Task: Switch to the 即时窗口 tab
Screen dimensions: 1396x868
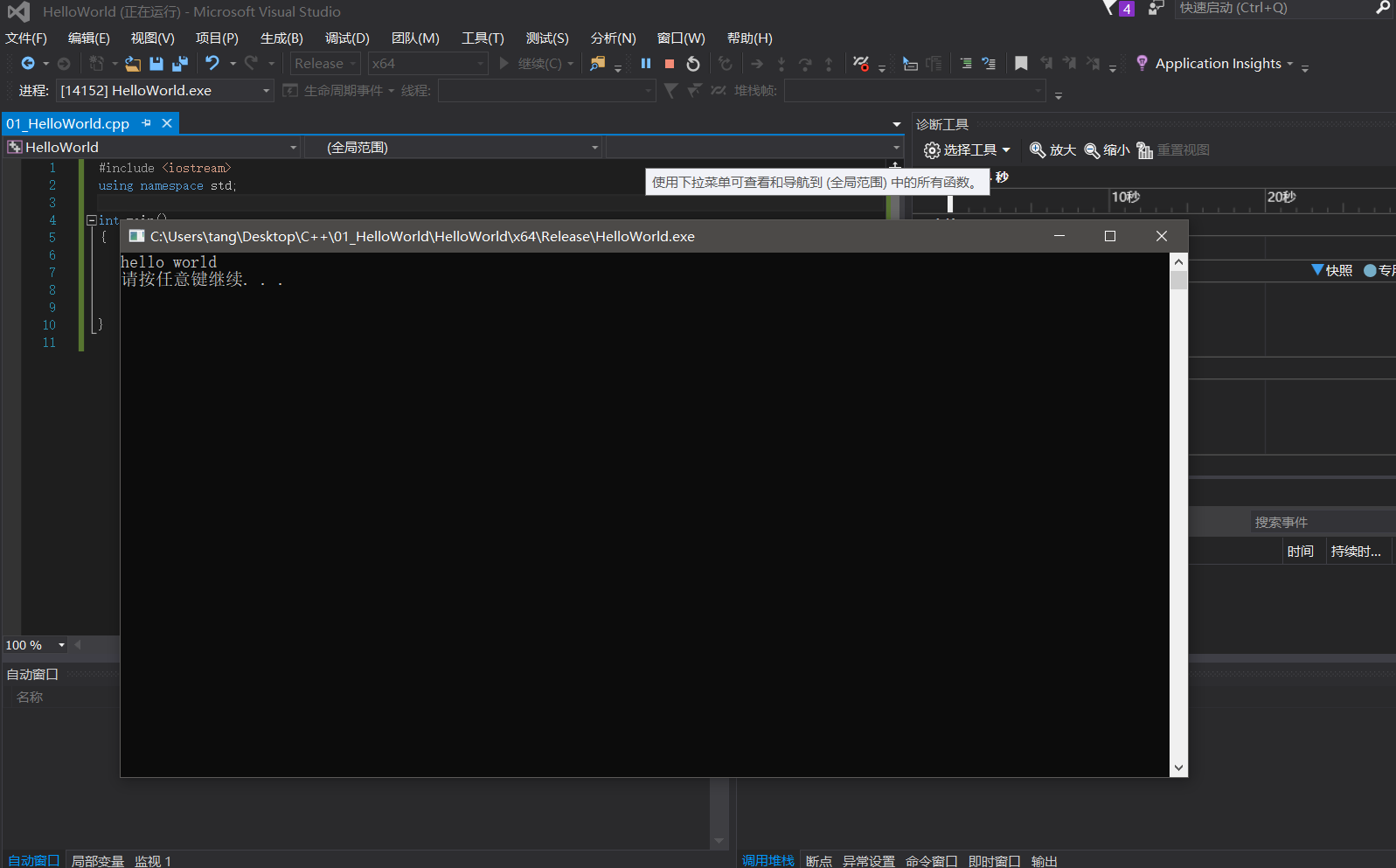Action: [995, 861]
